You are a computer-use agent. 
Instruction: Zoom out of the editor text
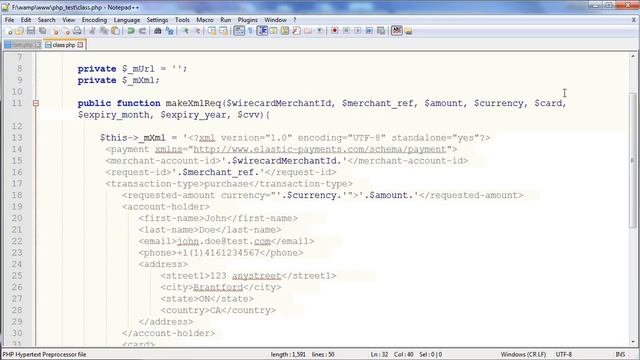point(197,31)
